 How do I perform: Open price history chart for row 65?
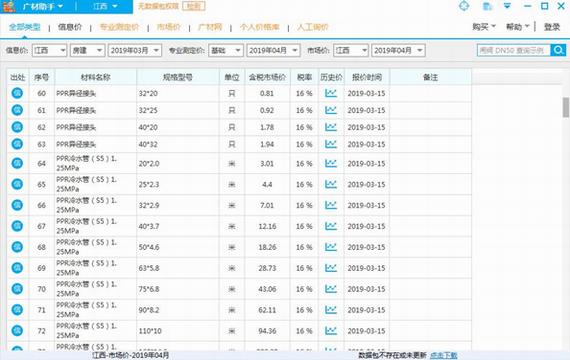tap(331, 184)
